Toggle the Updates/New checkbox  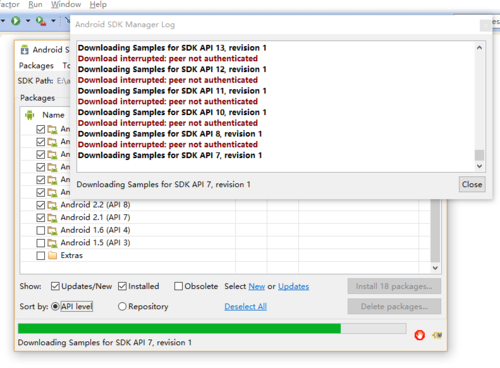55,286
